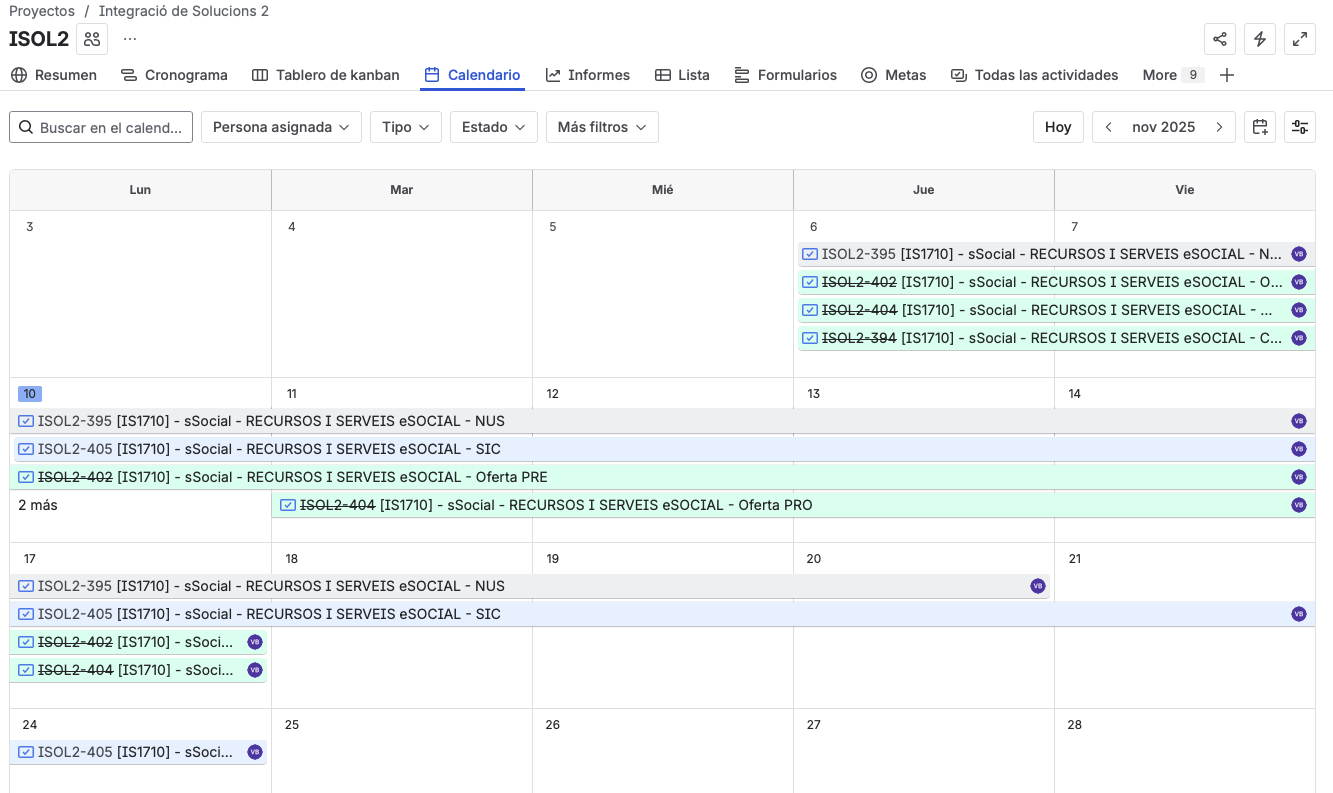Open the team members icon beside ISOL2
The width and height of the screenshot is (1333, 793).
[x=92, y=39]
